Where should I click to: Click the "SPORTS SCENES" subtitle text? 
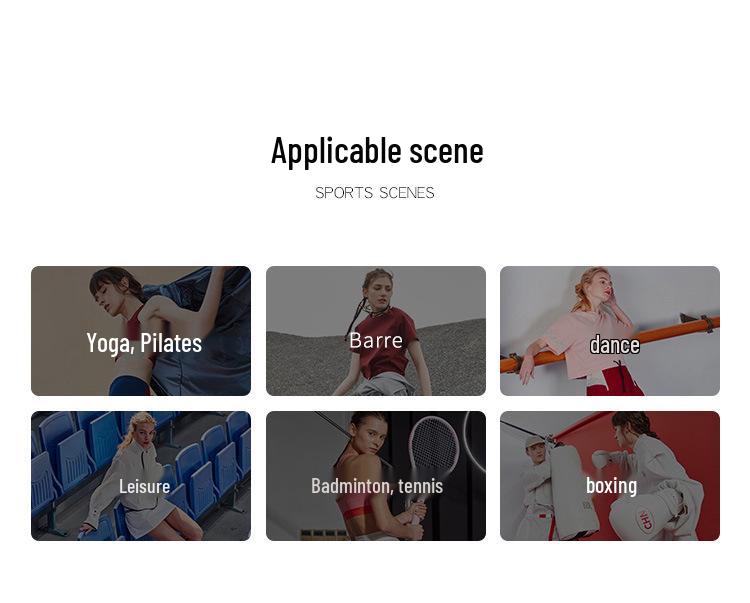[x=375, y=193]
